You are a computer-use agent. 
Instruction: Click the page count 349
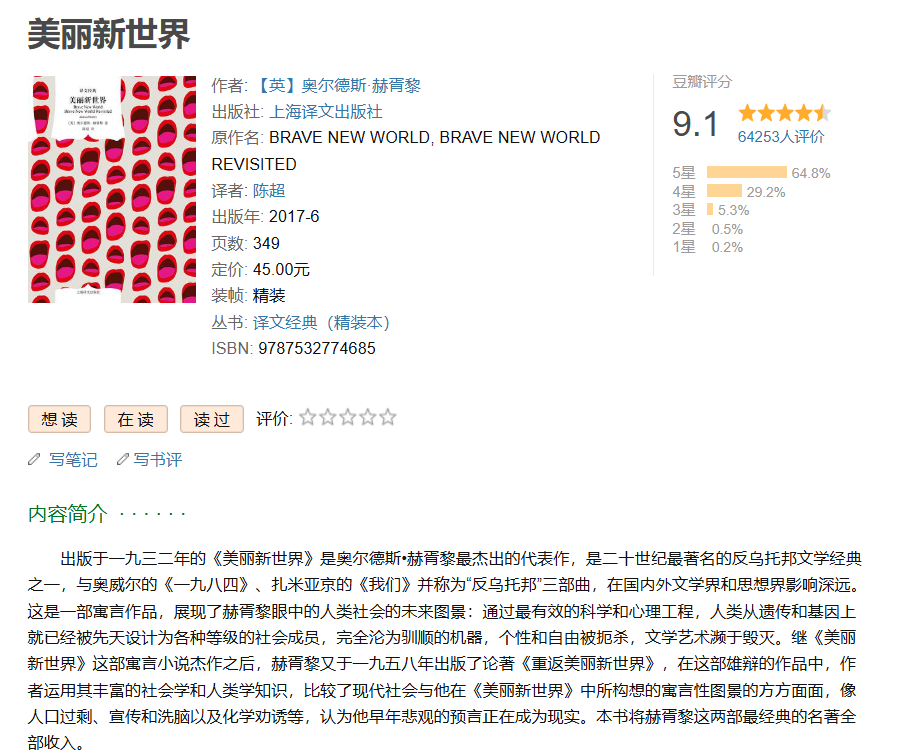click(x=266, y=243)
